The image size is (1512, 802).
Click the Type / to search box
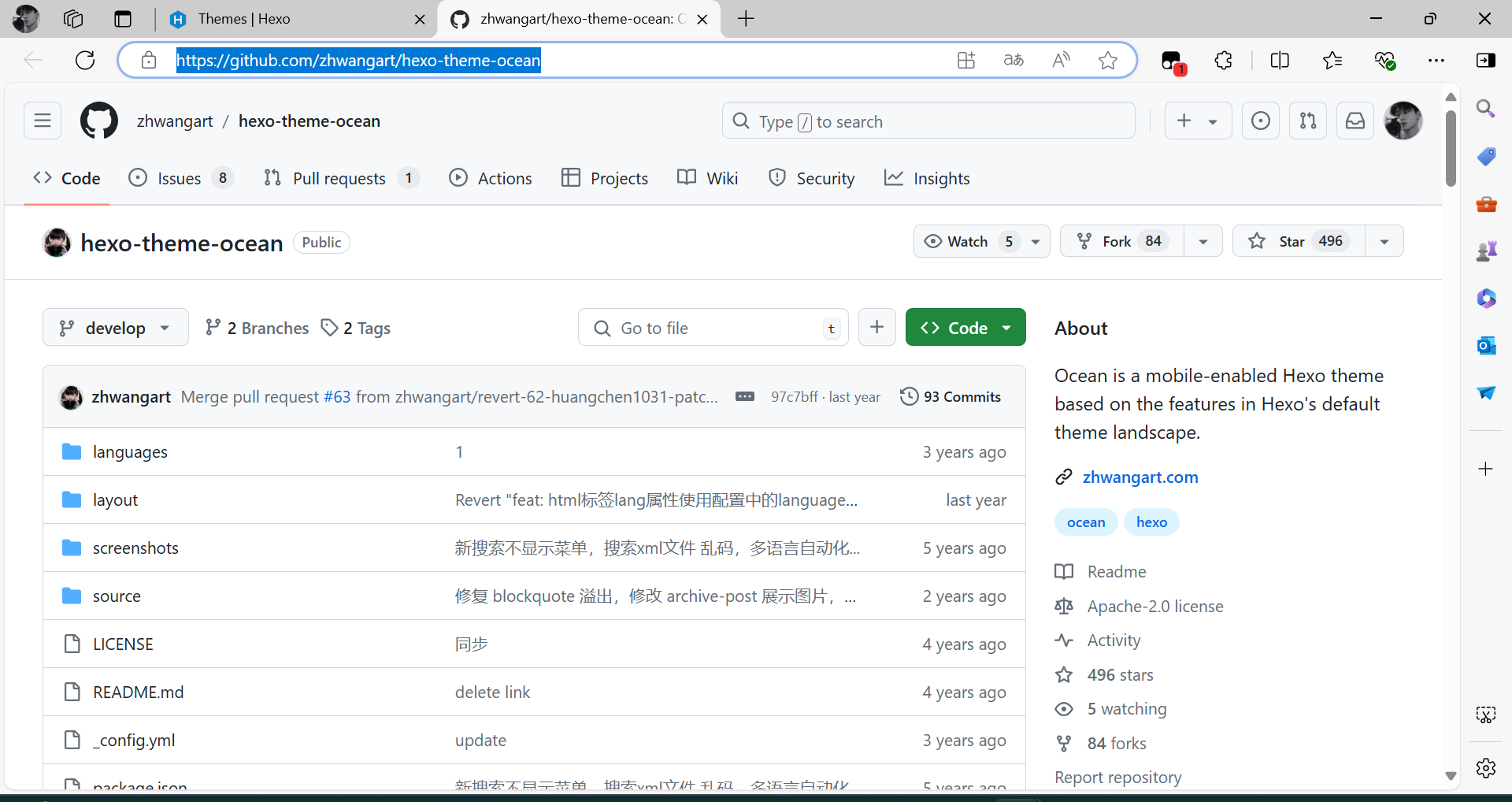pos(928,121)
